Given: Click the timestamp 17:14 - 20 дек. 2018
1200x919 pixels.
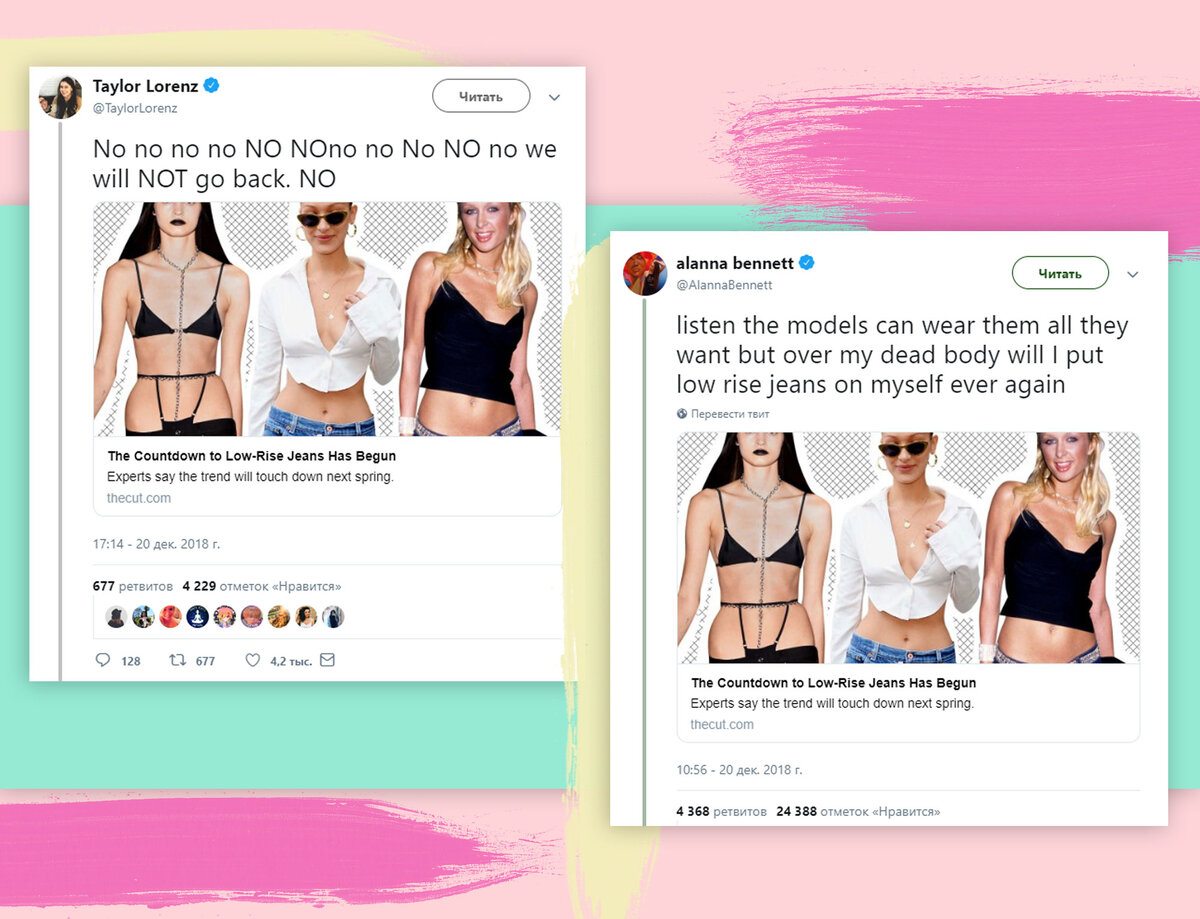Looking at the screenshot, I should click(156, 545).
